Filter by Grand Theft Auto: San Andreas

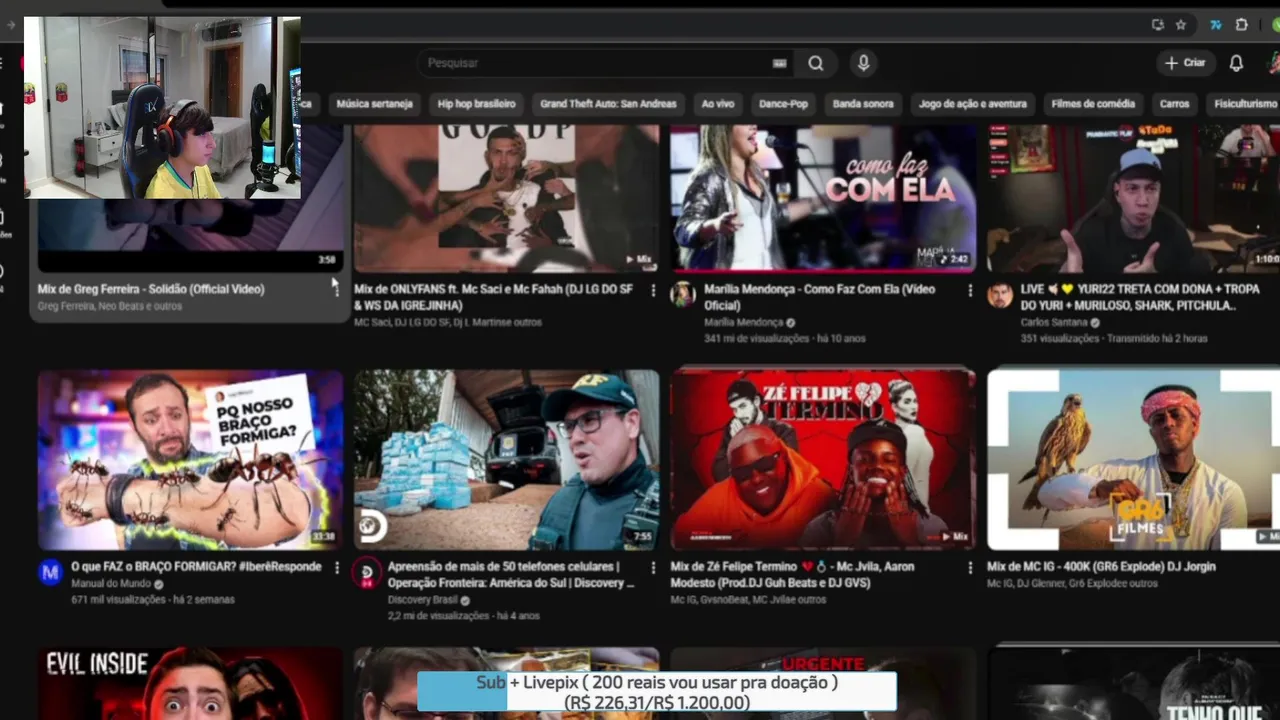point(608,104)
